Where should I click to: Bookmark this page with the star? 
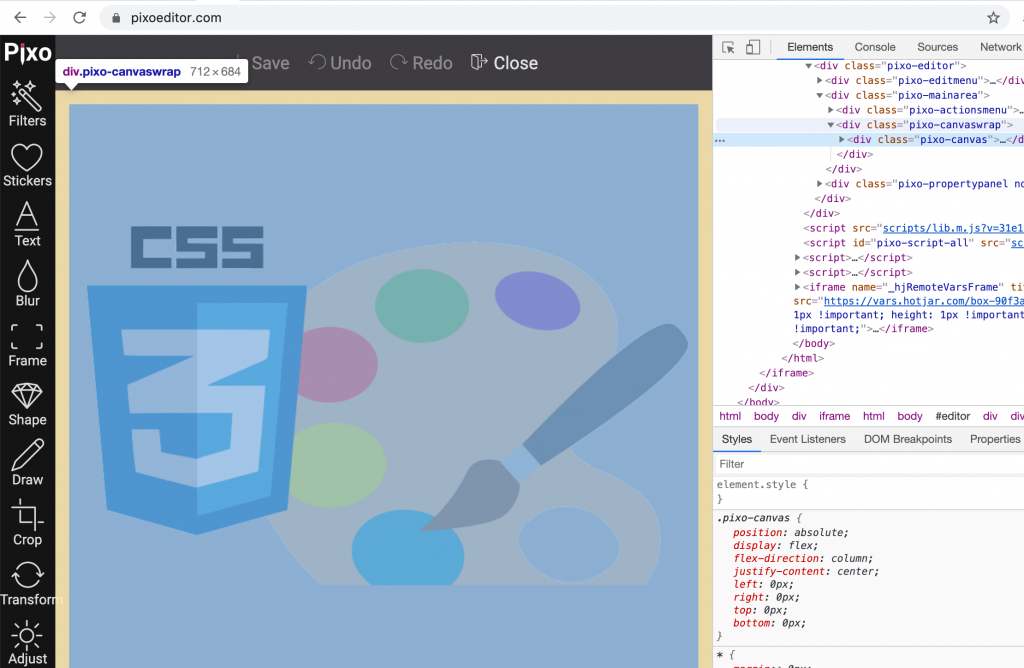(993, 18)
